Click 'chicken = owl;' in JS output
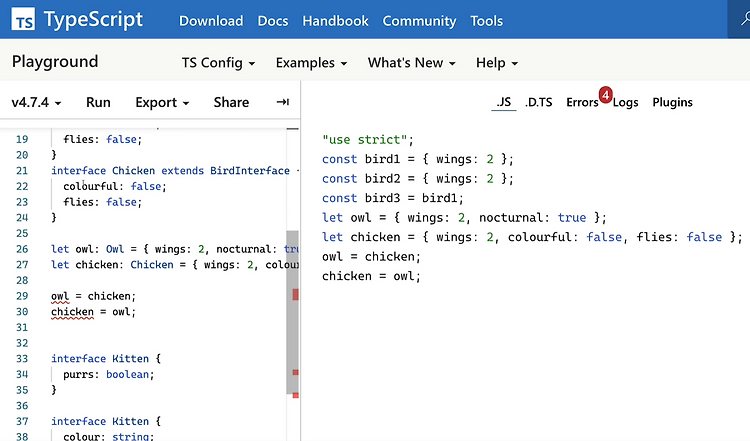The image size is (750, 441). coord(371,276)
